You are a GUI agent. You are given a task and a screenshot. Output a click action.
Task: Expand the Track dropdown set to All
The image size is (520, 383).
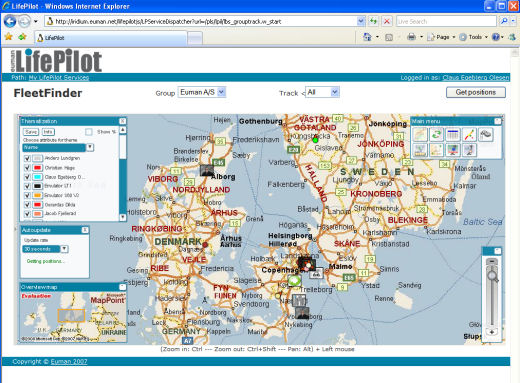pyautogui.click(x=322, y=92)
